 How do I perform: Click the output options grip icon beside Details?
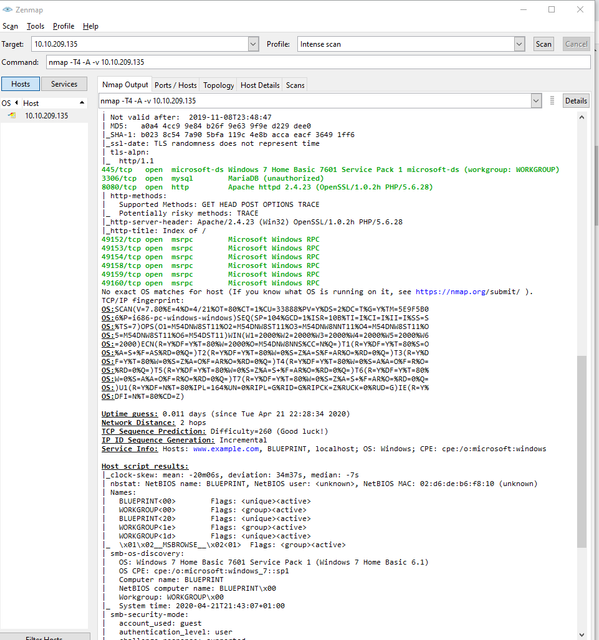tap(552, 100)
